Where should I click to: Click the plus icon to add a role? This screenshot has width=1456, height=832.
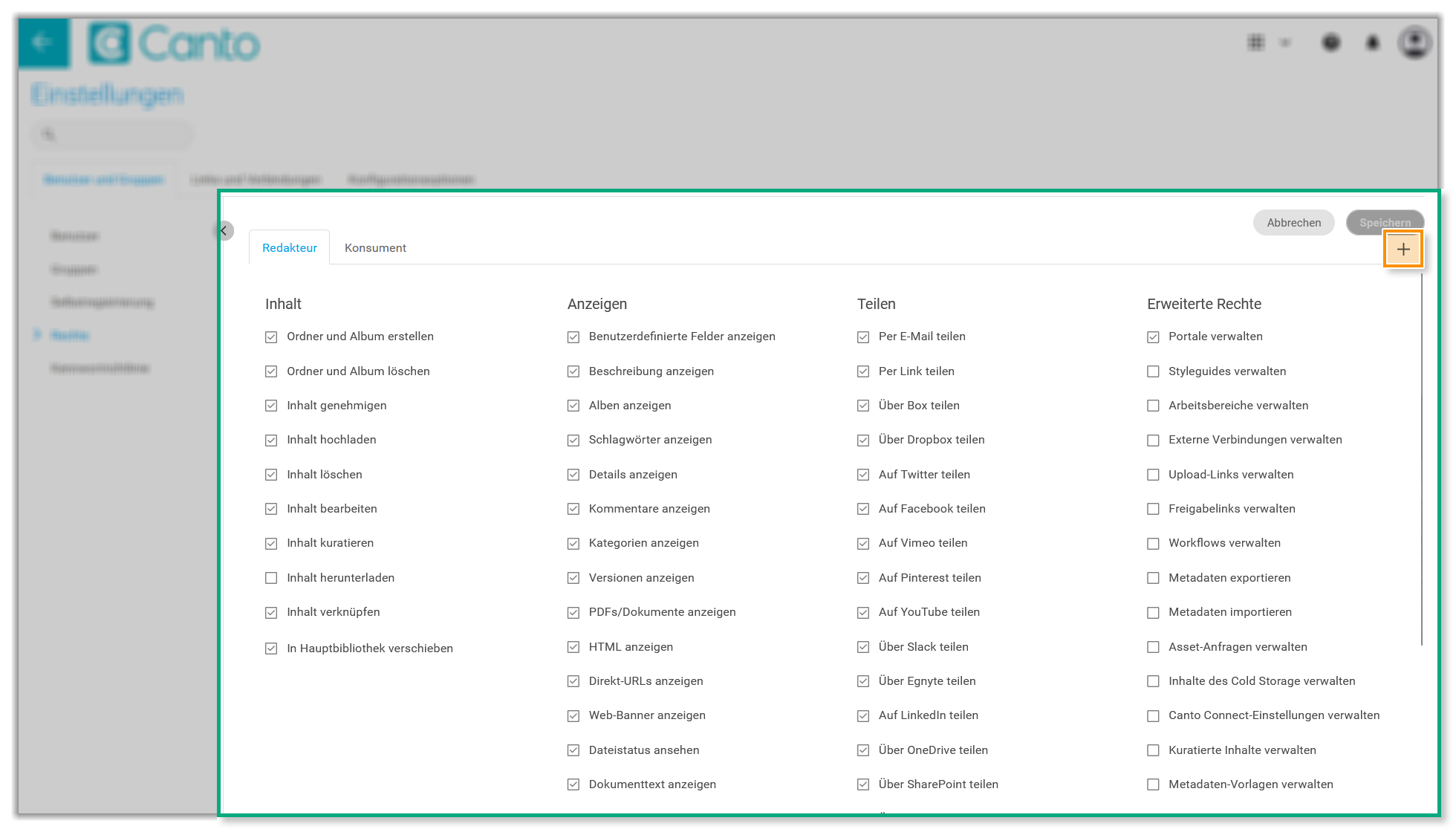coord(1403,249)
